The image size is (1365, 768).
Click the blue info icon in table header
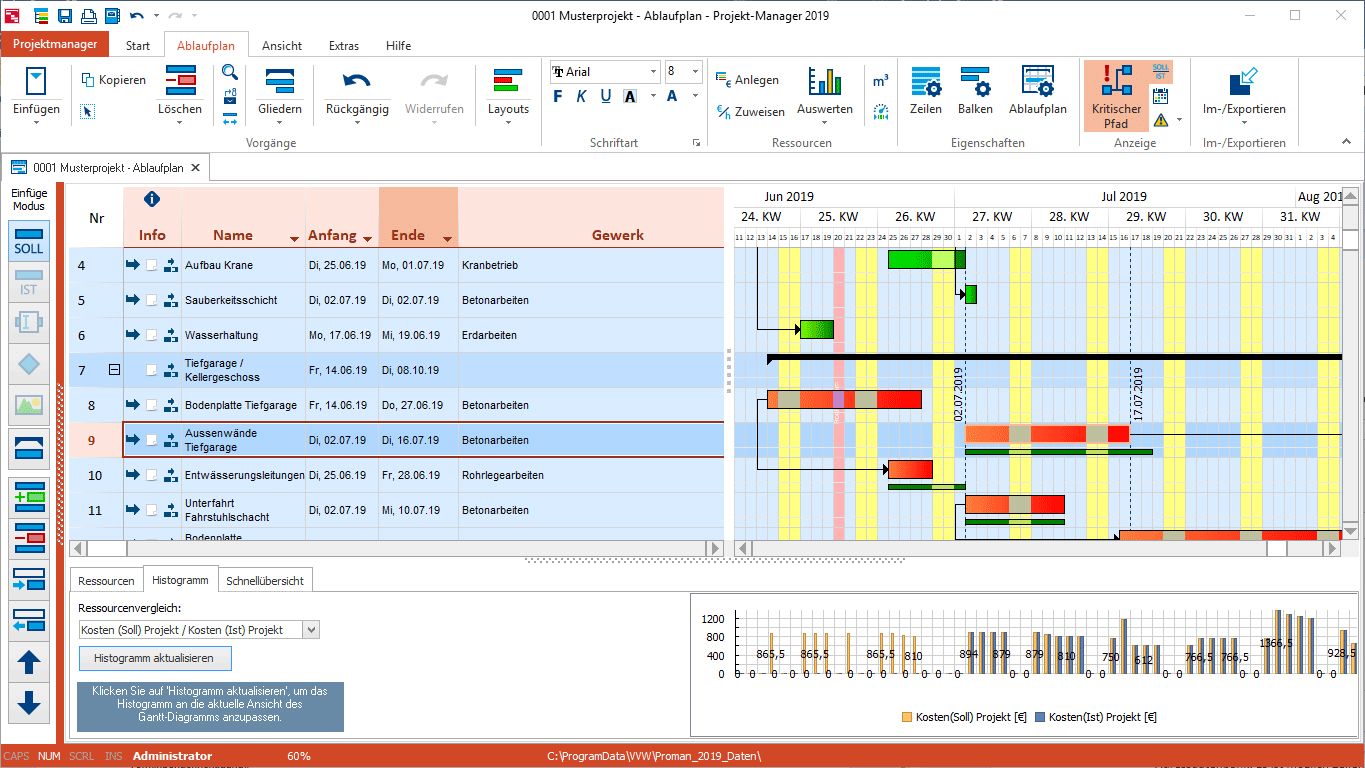coord(152,199)
